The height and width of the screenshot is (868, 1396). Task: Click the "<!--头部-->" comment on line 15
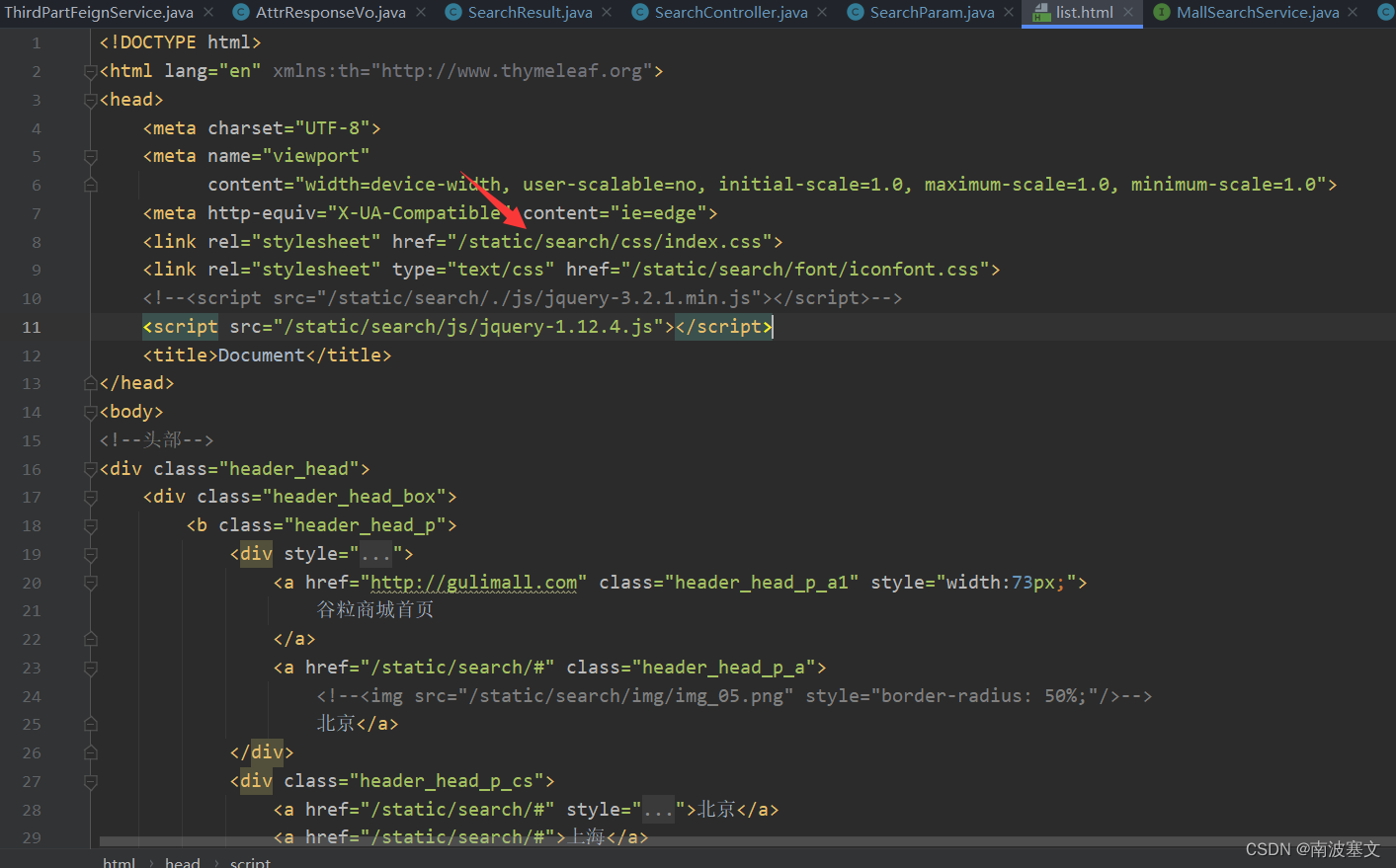156,440
